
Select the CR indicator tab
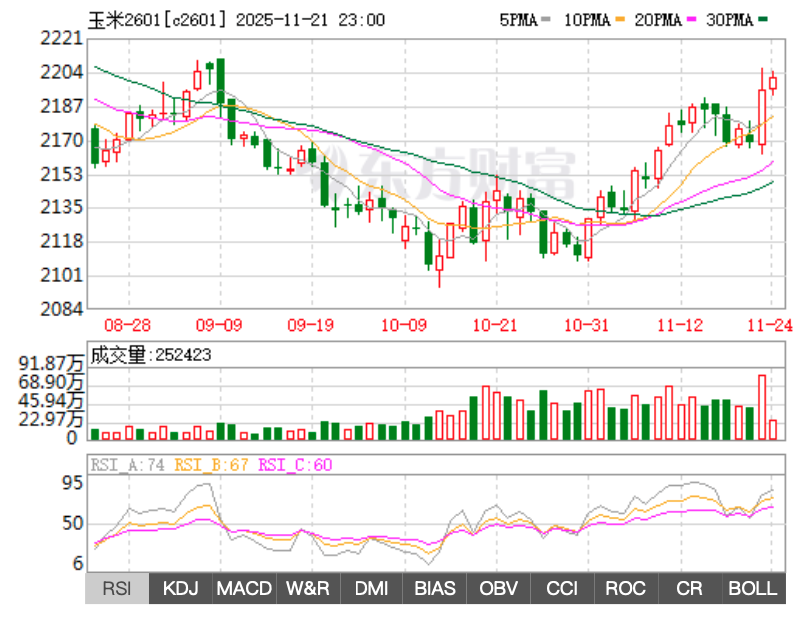(689, 588)
